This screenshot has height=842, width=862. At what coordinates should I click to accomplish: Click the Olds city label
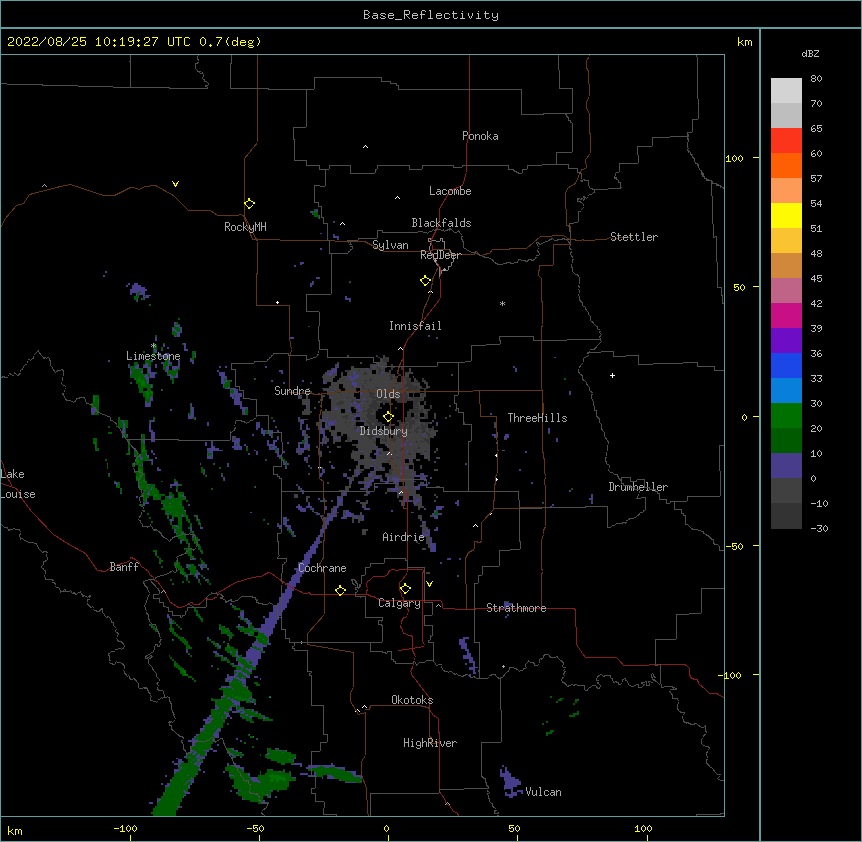click(388, 394)
